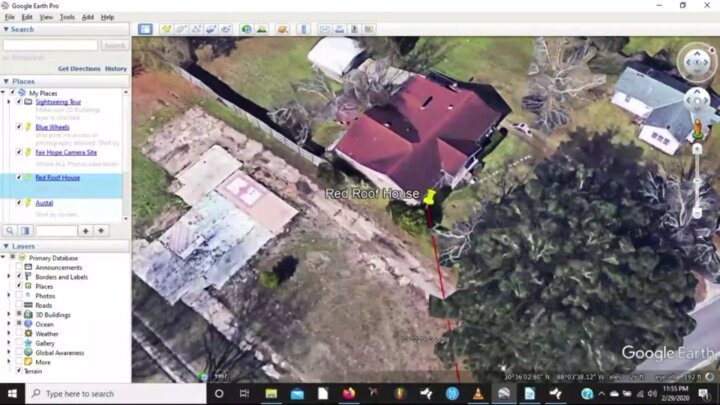Click the Save Image toolbar icon
Screen dimensions: 720x405
pos(354,29)
